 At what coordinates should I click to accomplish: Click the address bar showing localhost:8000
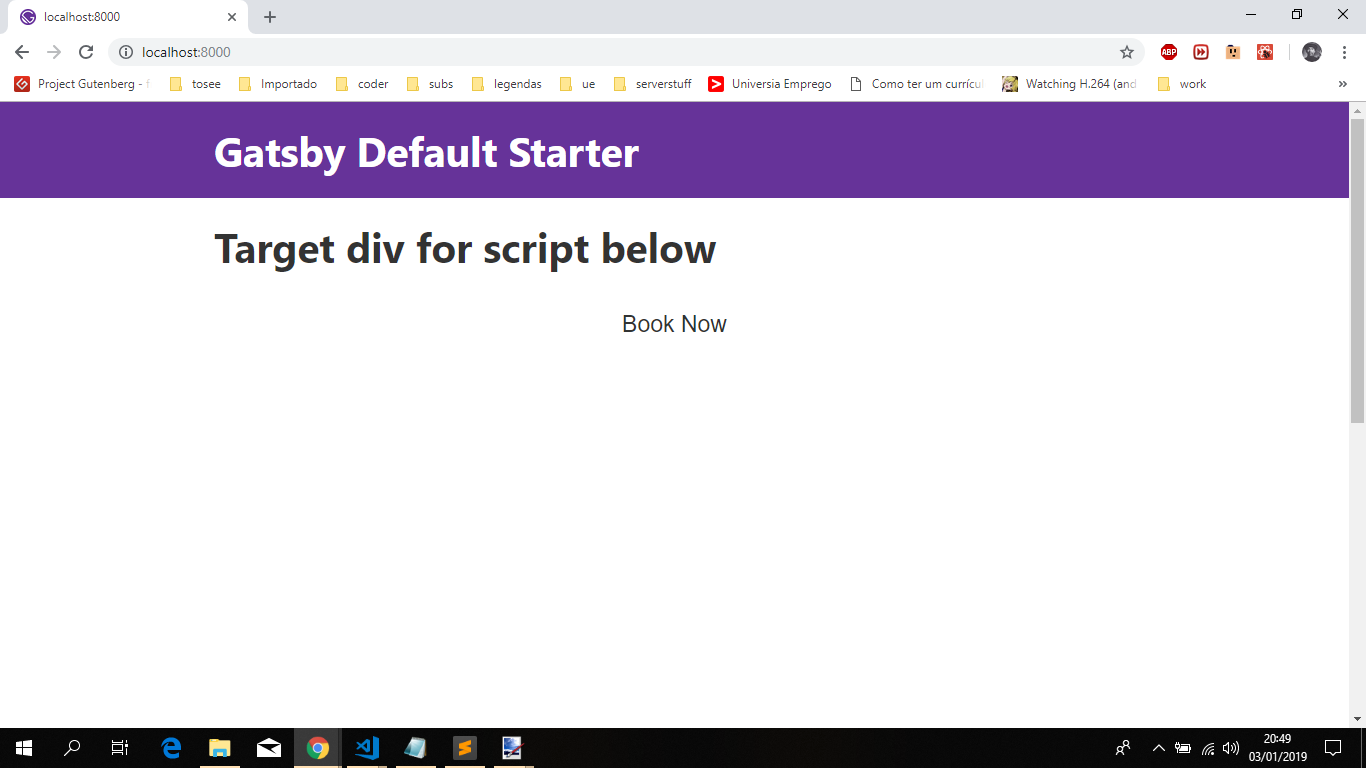625,52
